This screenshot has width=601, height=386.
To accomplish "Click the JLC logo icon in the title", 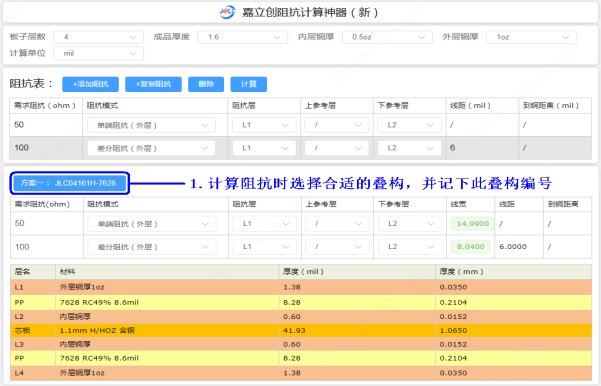I will pos(227,12).
